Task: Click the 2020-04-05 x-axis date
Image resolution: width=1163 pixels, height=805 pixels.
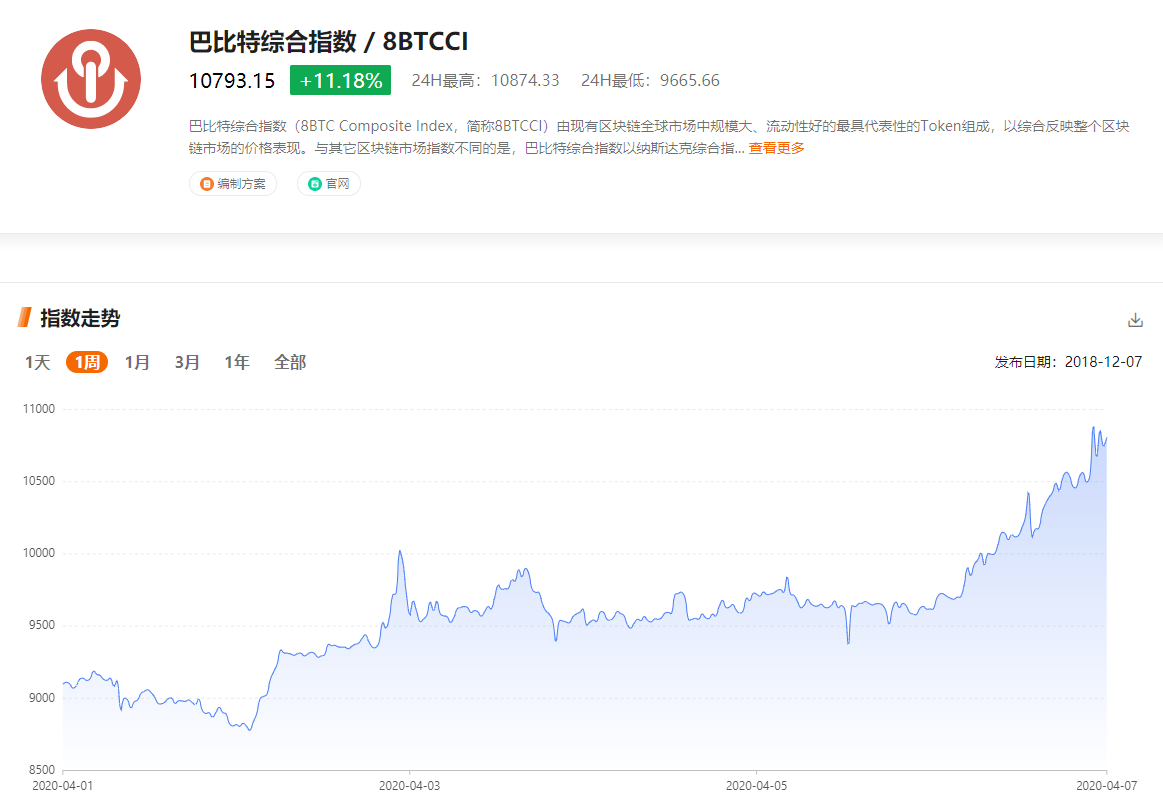Action: 756,786
